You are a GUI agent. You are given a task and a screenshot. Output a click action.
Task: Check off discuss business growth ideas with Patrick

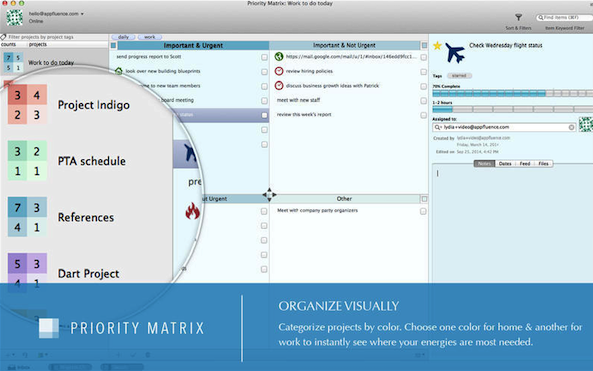click(424, 86)
